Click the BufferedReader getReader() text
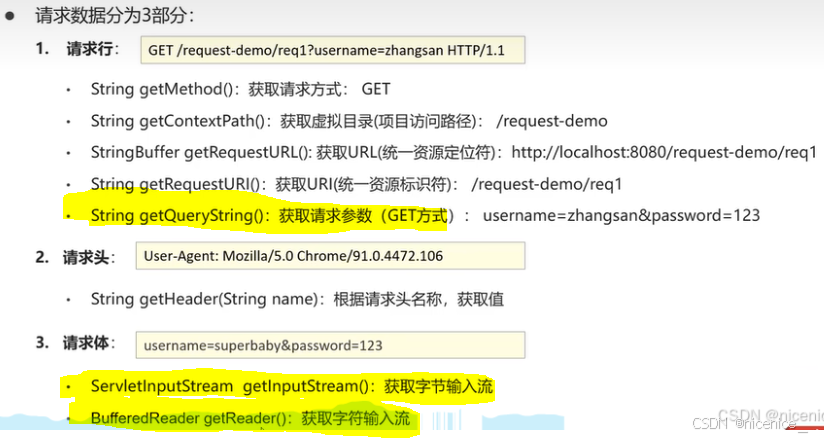Image resolution: width=824 pixels, height=439 pixels. point(189,418)
